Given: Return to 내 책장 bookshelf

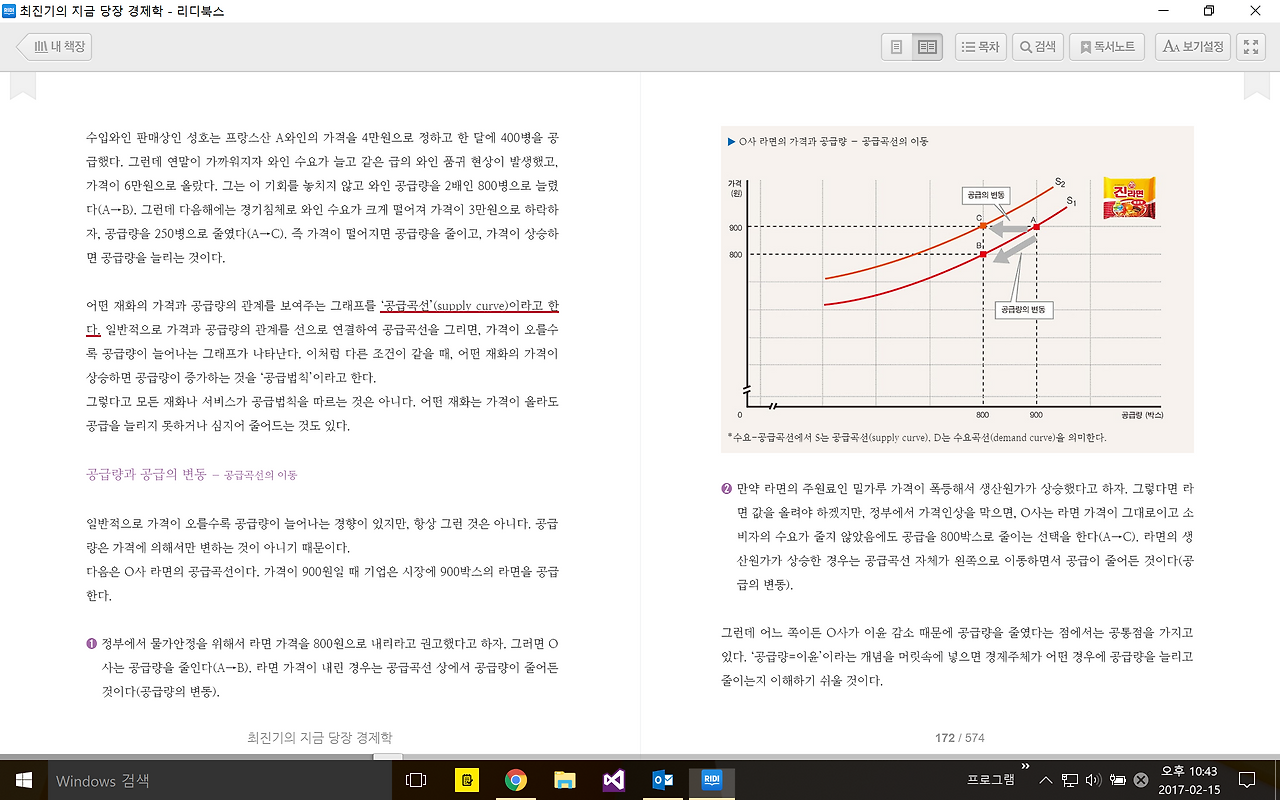Looking at the screenshot, I should pyautogui.click(x=54, y=46).
